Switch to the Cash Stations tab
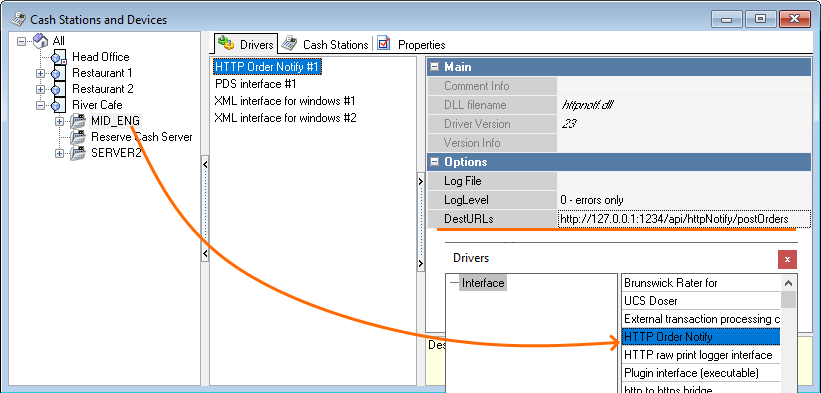821x393 pixels. pos(325,44)
